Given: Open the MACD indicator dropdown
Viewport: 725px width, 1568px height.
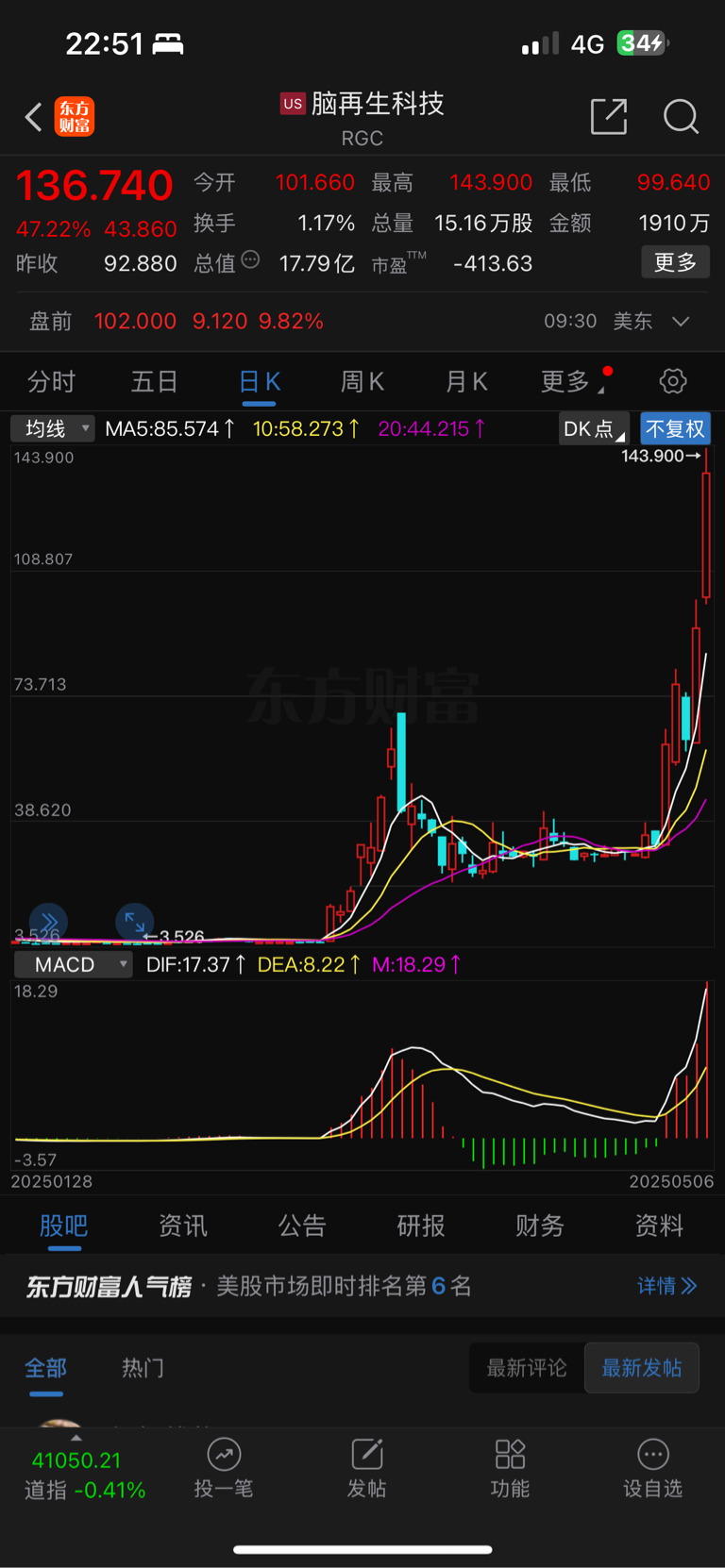Looking at the screenshot, I should 73,964.
